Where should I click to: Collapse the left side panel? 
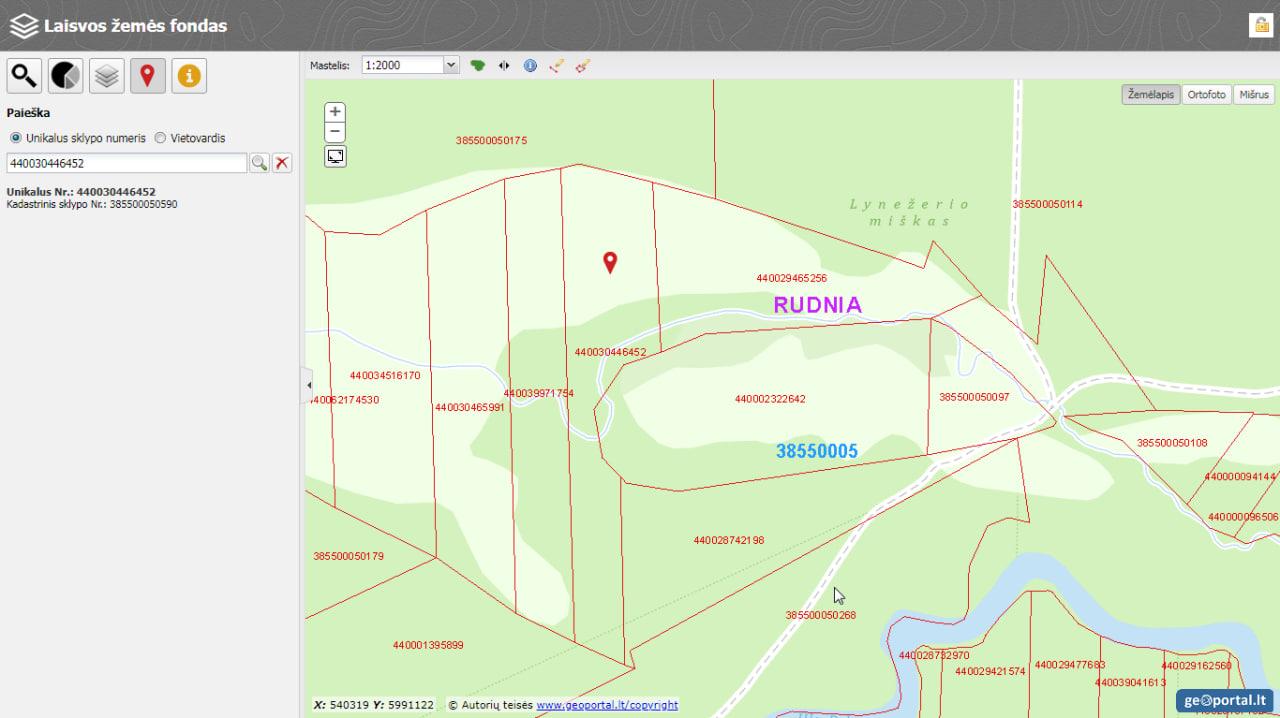pyautogui.click(x=308, y=385)
